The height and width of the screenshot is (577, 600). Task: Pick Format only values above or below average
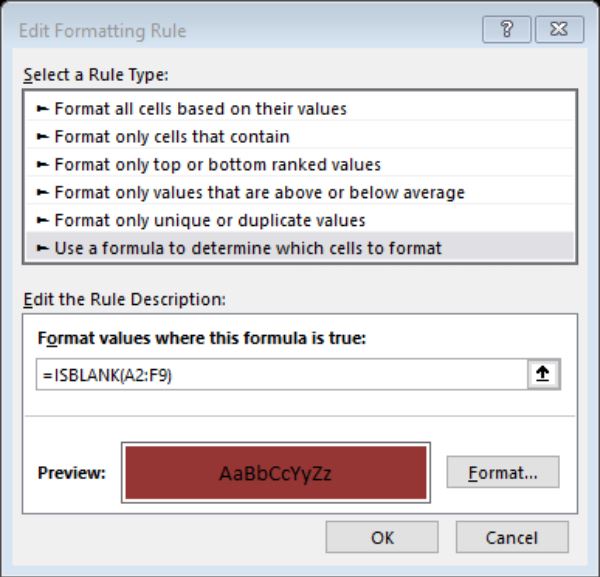click(300, 192)
